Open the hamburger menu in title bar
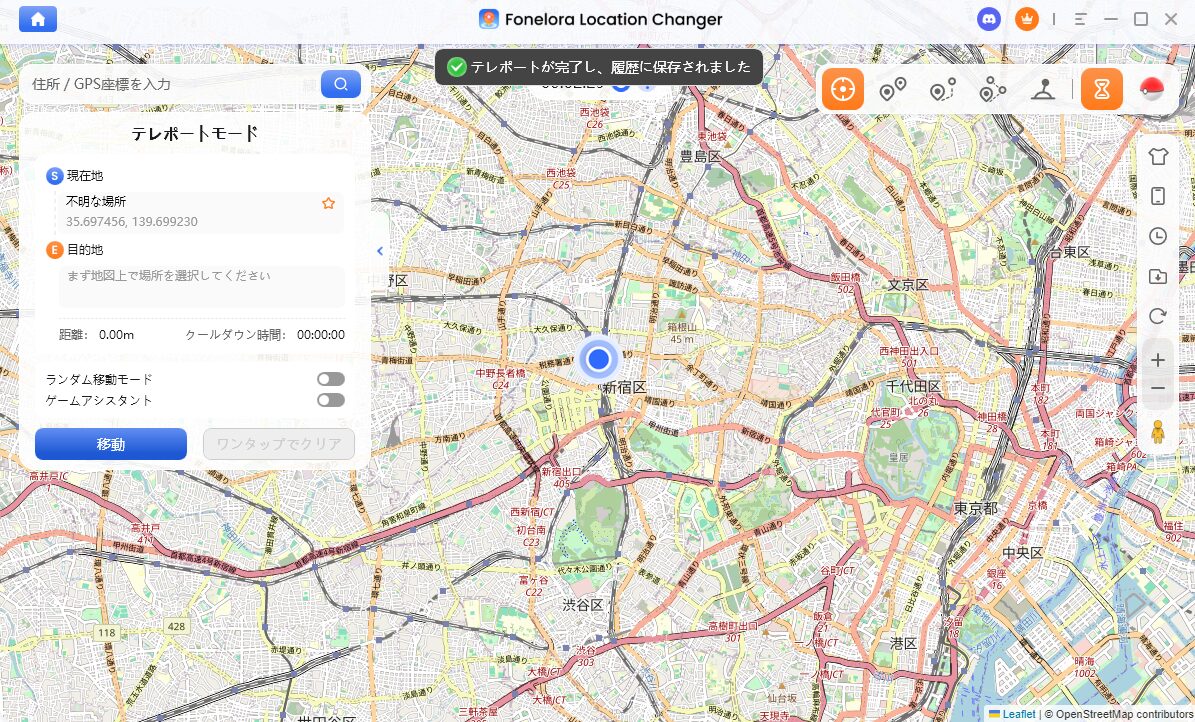The width and height of the screenshot is (1195, 722). click(x=1080, y=19)
